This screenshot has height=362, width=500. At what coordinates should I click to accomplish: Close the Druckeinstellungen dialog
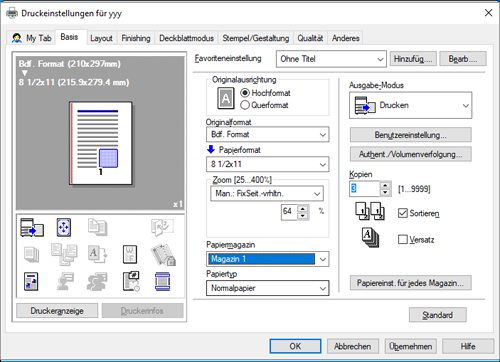488,13
